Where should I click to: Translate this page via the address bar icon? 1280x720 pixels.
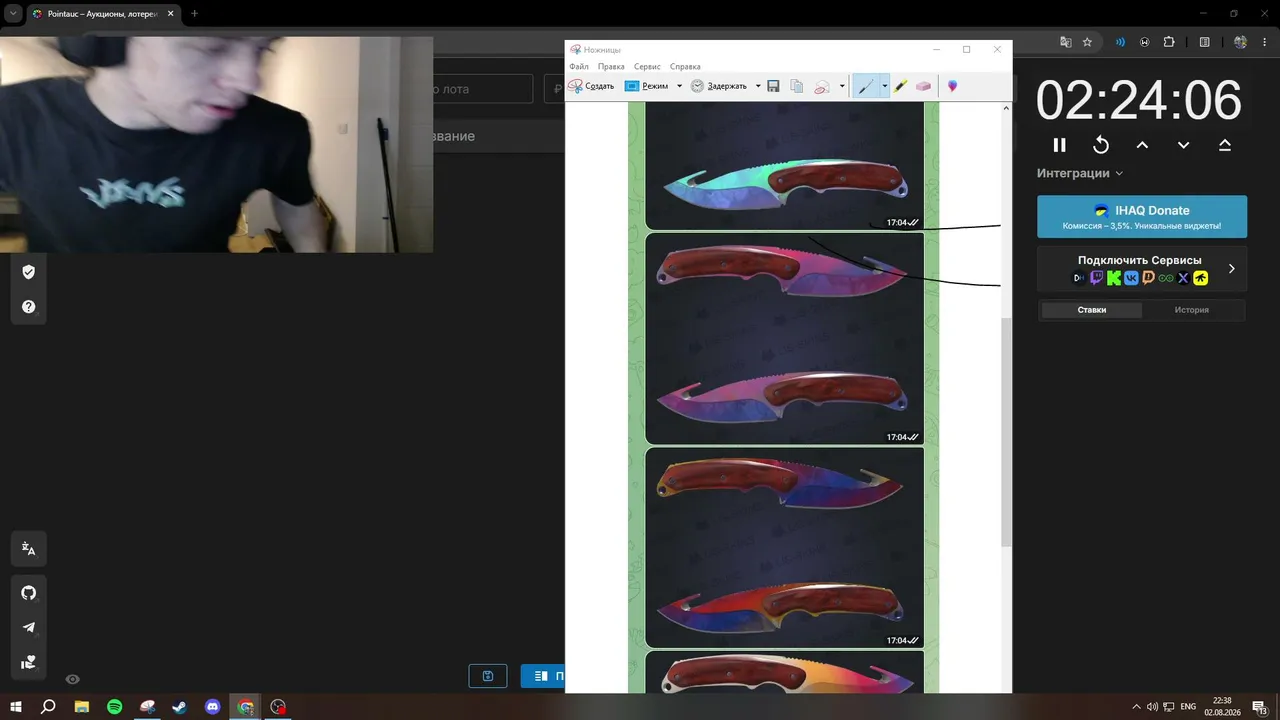1066,42
